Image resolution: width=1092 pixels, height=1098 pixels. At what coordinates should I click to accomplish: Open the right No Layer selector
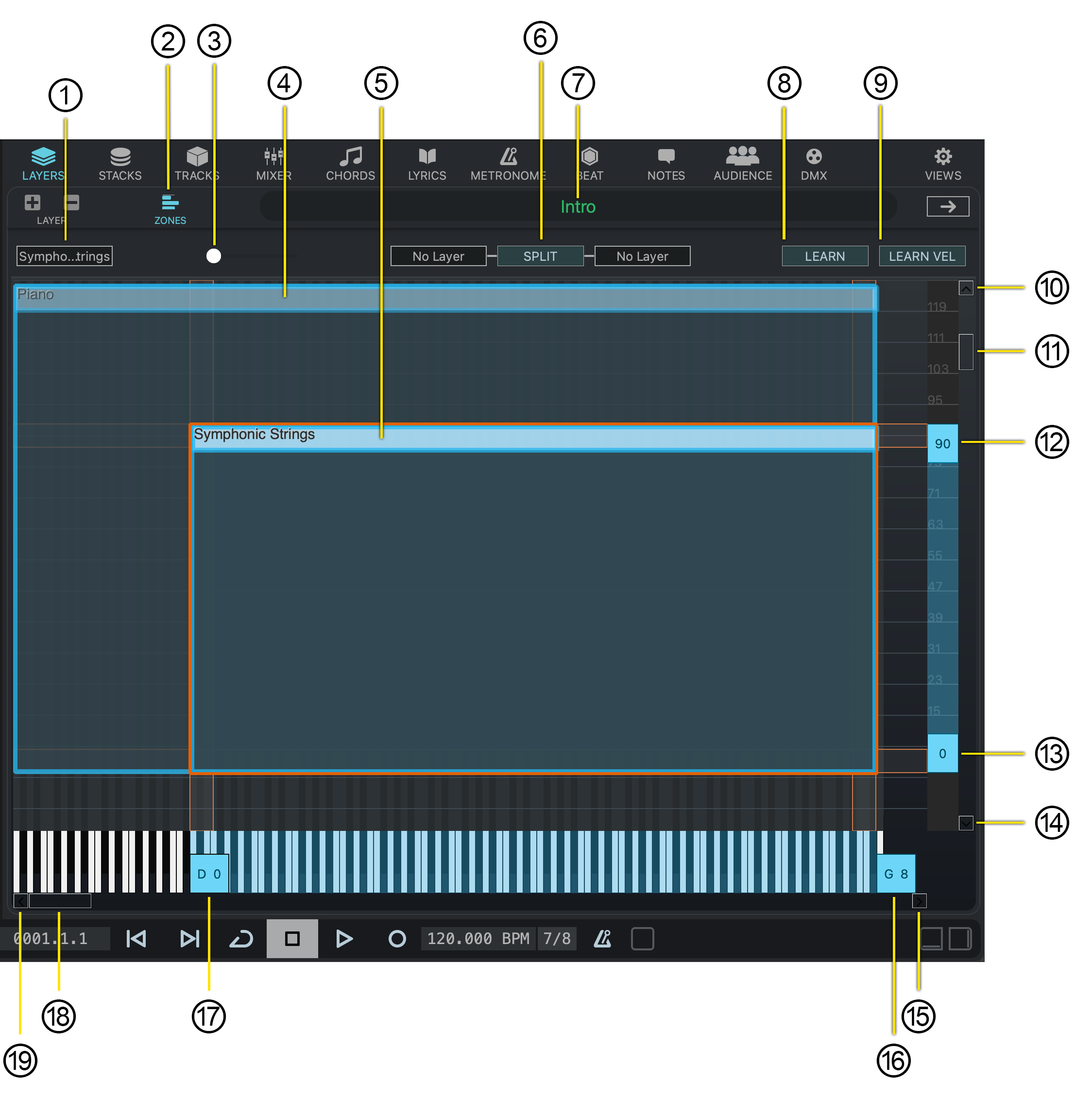(642, 256)
